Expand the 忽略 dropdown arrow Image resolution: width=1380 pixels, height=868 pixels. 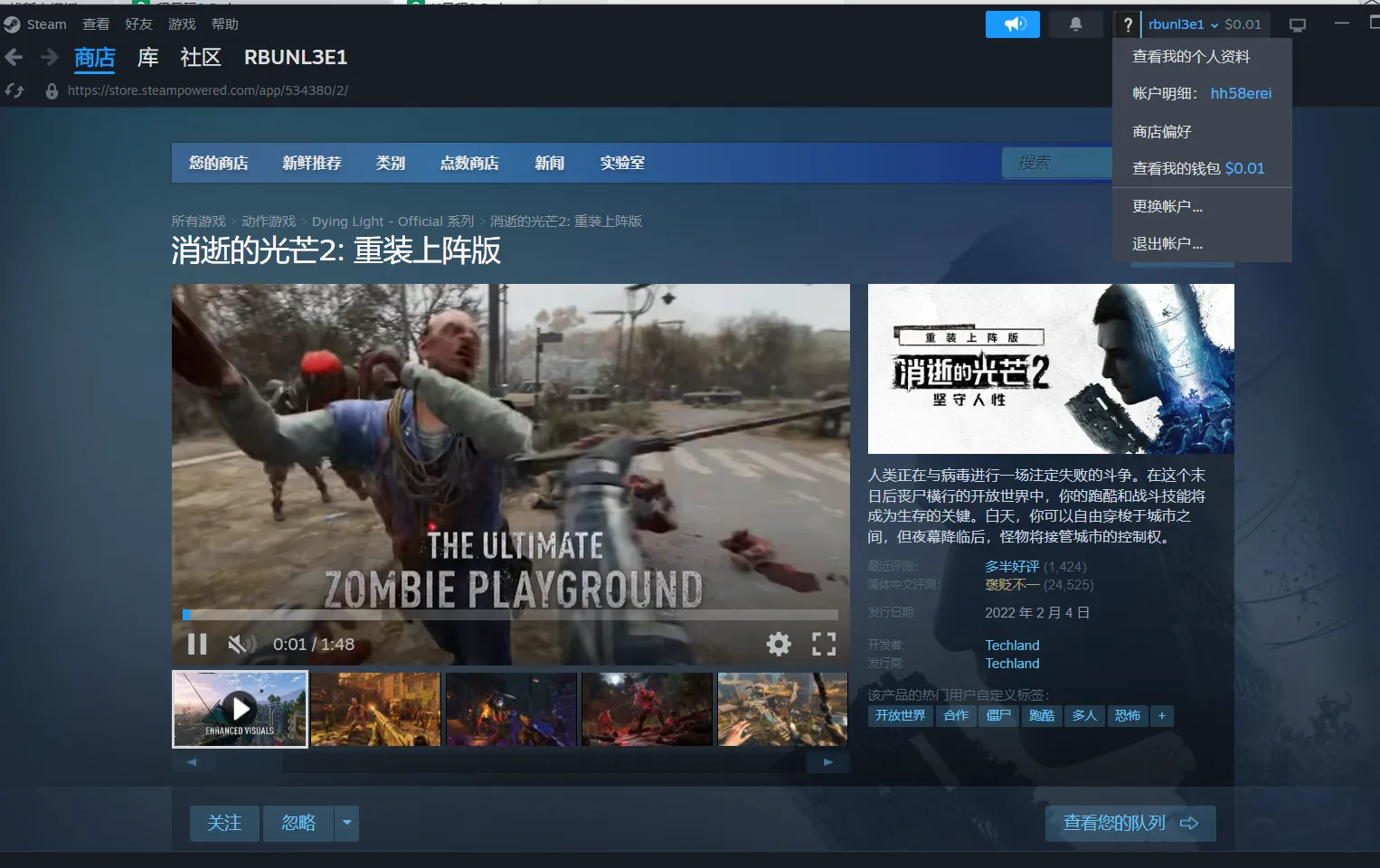[346, 823]
